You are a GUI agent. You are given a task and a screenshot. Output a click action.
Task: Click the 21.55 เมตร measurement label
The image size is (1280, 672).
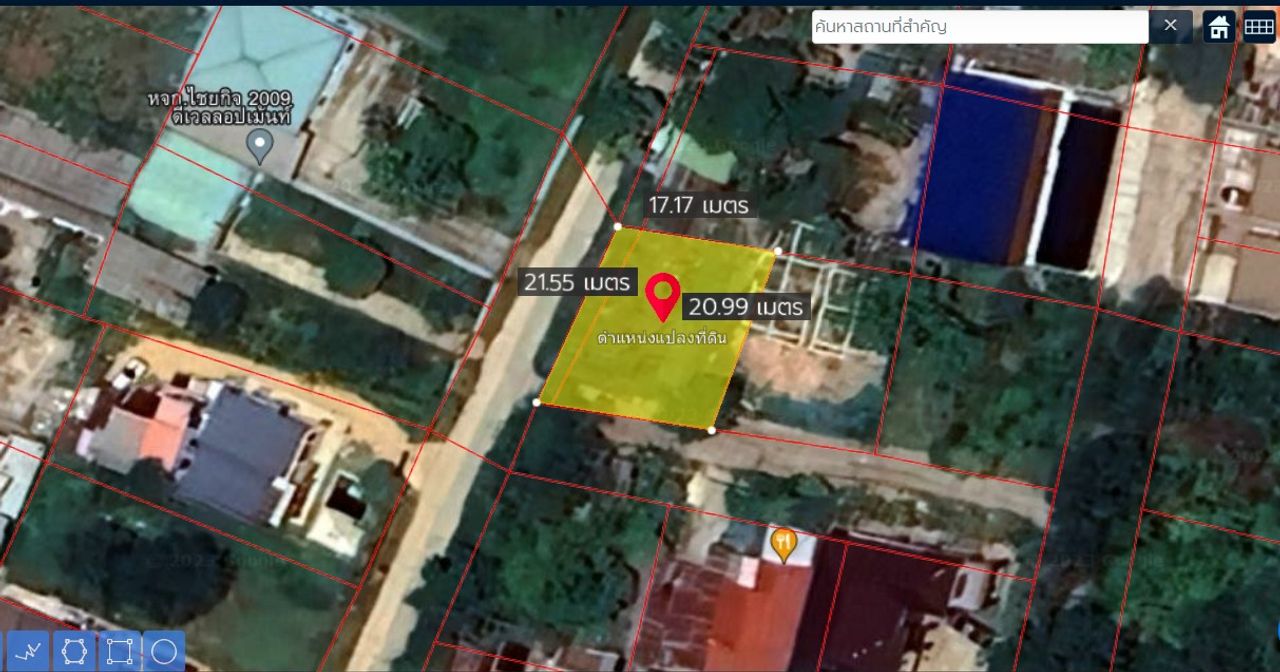pos(578,283)
